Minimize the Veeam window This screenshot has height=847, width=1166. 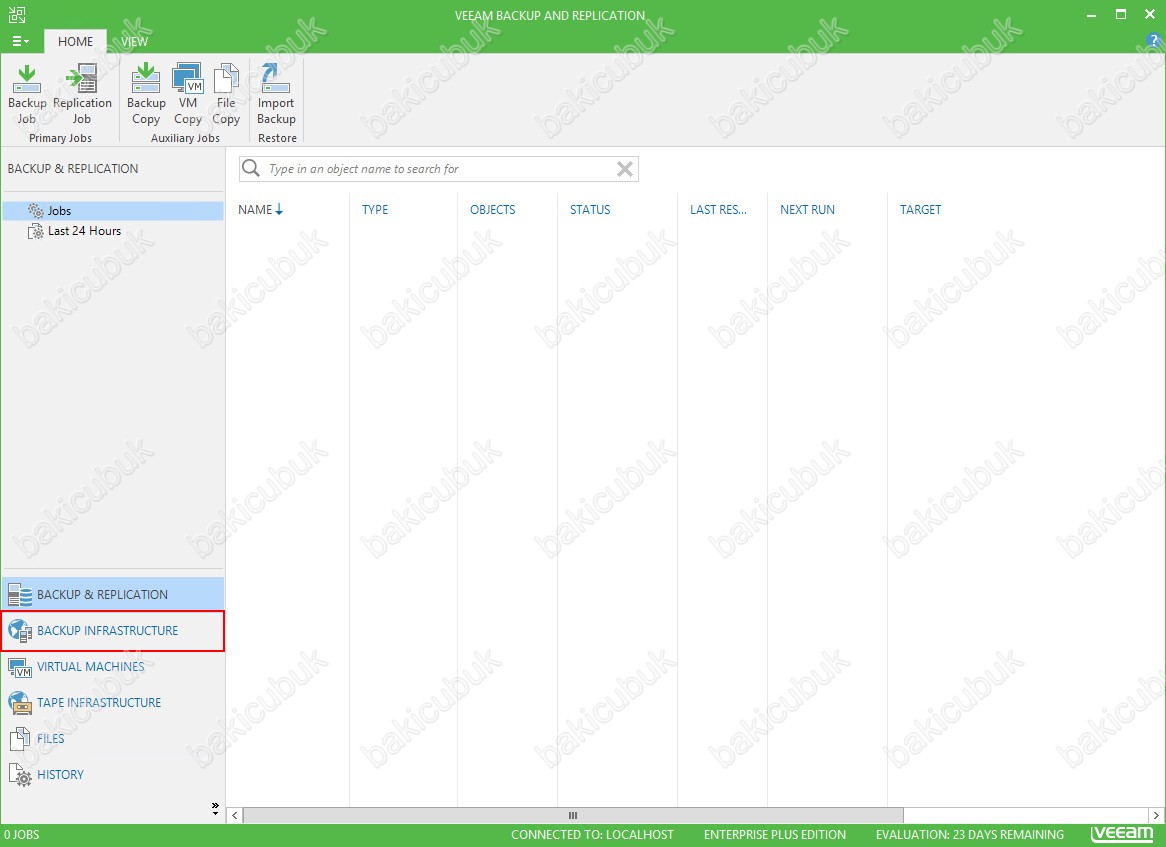coord(1091,15)
